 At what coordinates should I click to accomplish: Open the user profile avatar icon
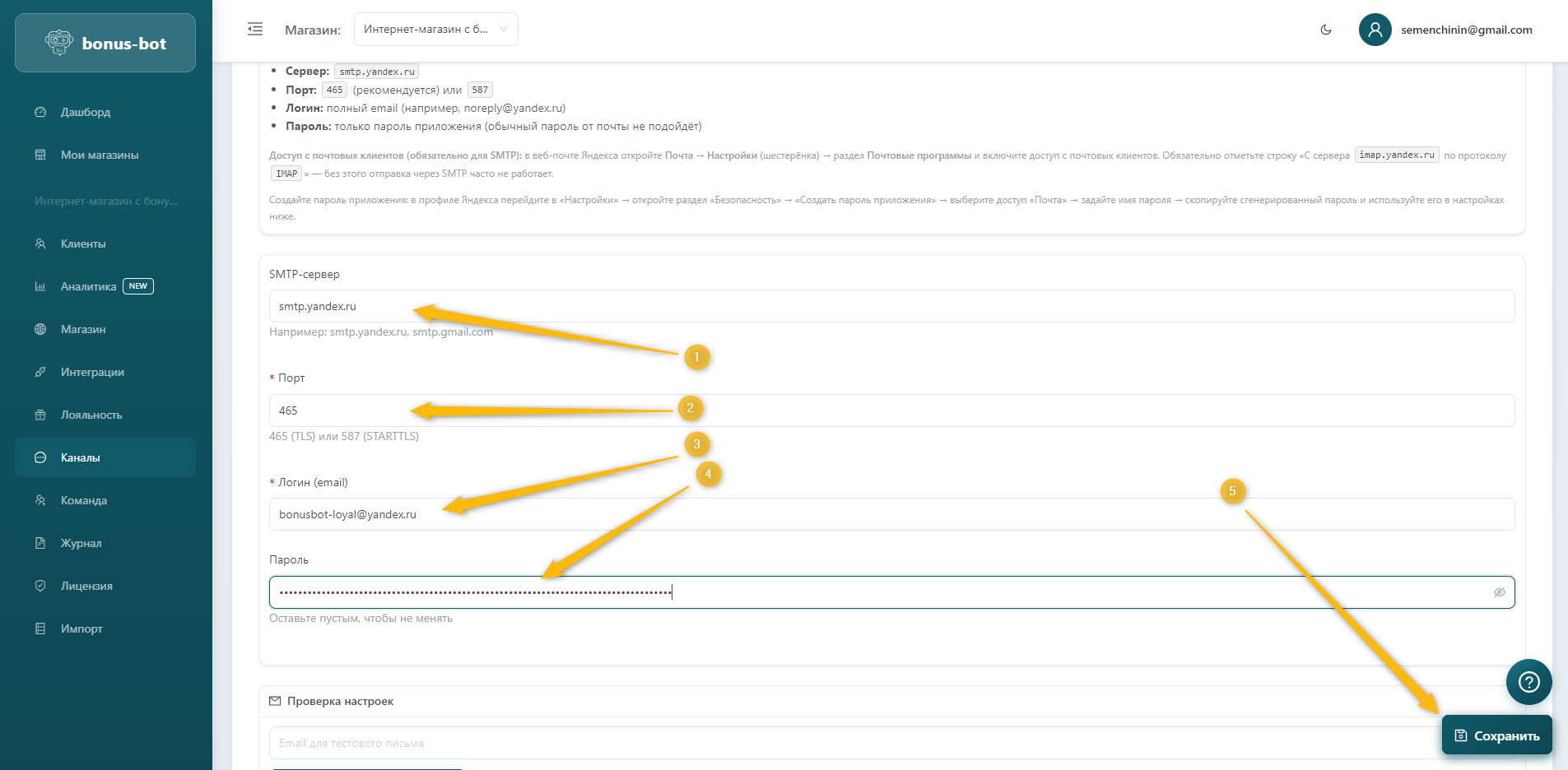(1375, 30)
